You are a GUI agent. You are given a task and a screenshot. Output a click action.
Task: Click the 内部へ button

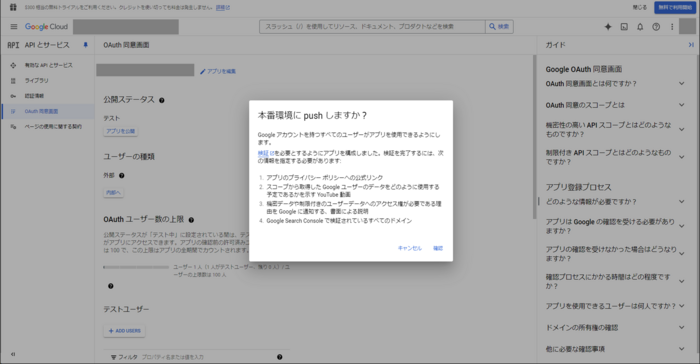point(113,192)
